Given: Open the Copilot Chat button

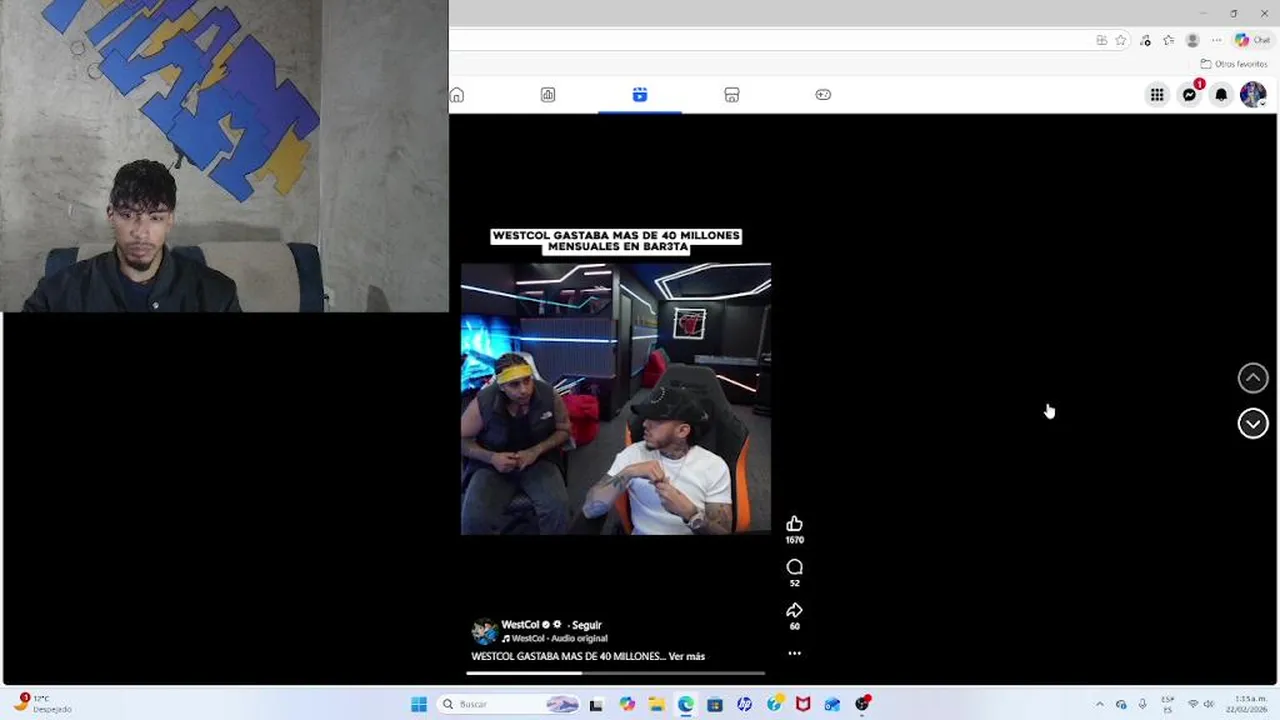Looking at the screenshot, I should 1252,40.
